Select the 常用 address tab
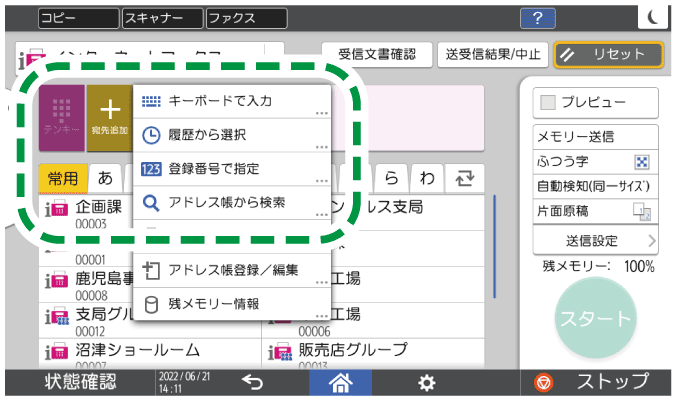This screenshot has width=676, height=400. click(63, 178)
